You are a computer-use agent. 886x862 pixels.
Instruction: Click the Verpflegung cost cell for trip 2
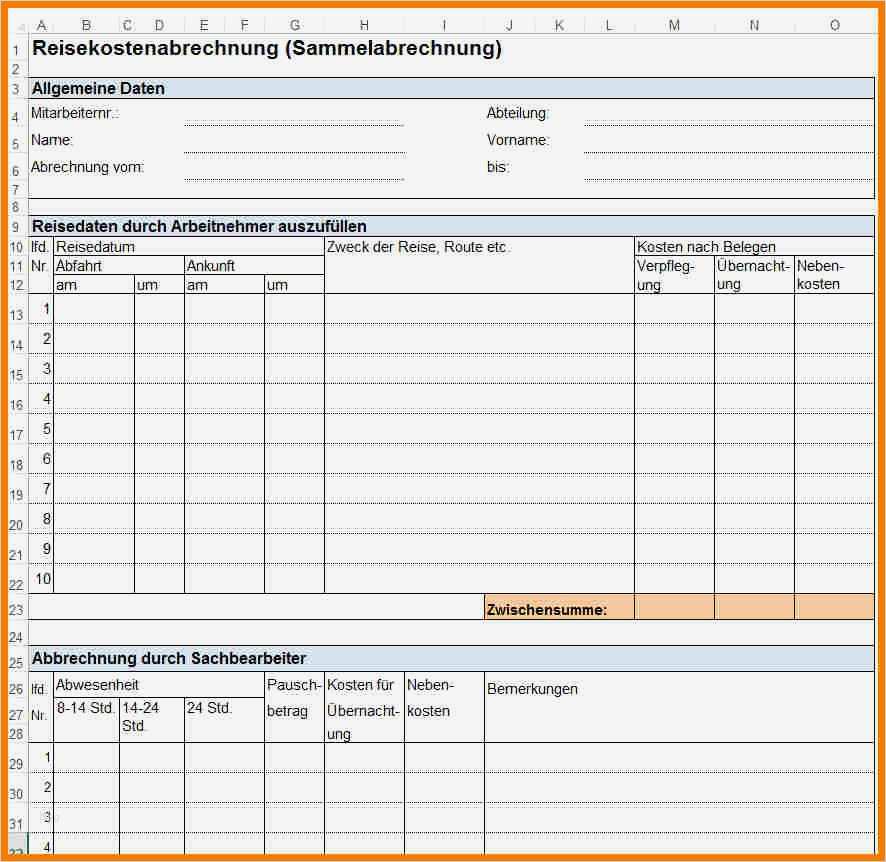click(x=675, y=339)
